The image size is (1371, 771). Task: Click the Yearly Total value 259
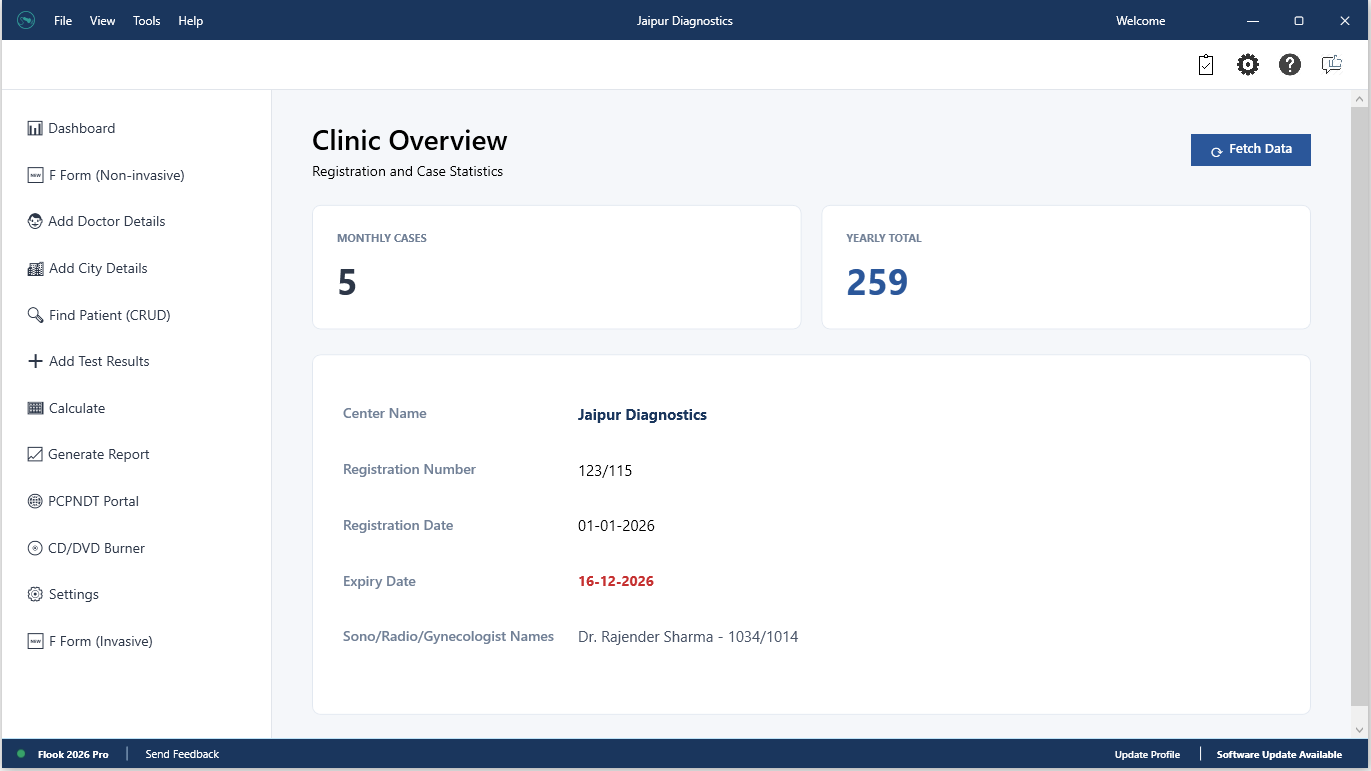coord(877,282)
